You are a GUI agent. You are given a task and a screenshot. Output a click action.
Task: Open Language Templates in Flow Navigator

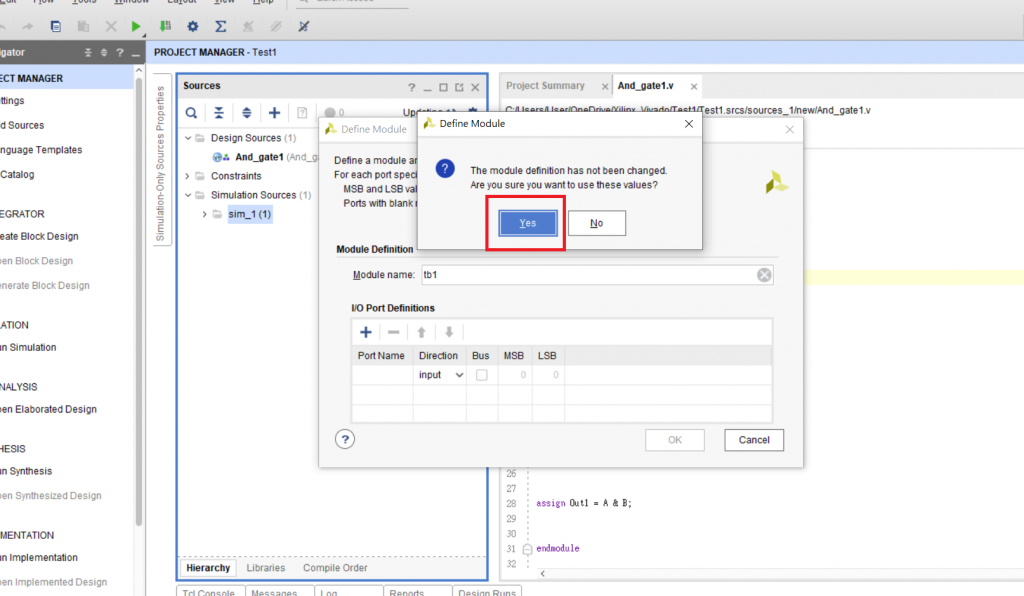tap(41, 150)
